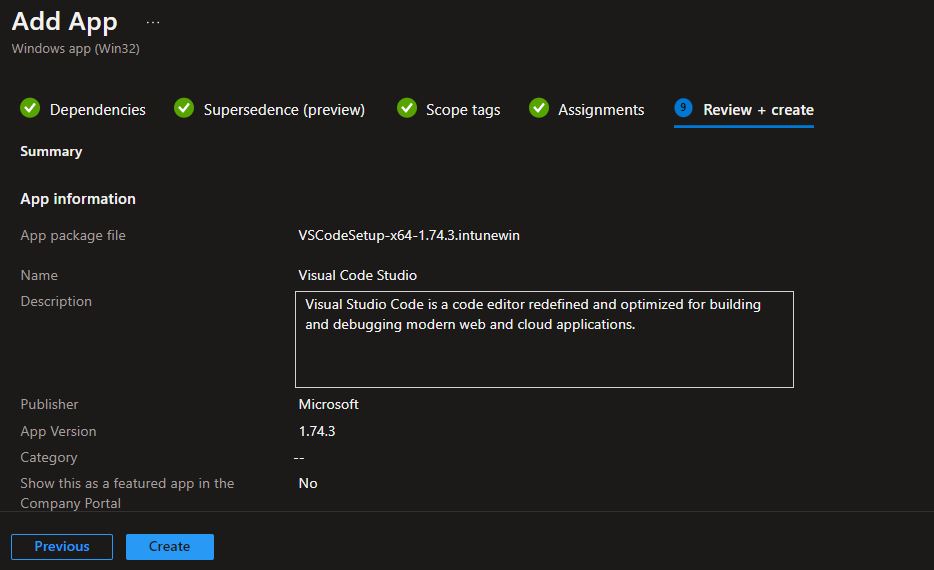Click the App Version label

click(x=58, y=431)
